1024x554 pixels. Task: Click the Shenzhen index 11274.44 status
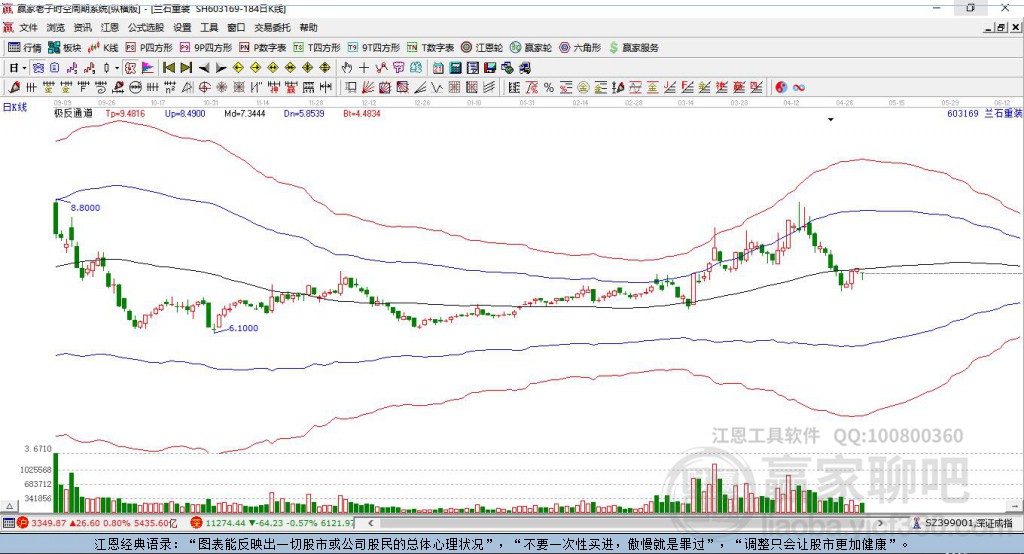tap(273, 523)
